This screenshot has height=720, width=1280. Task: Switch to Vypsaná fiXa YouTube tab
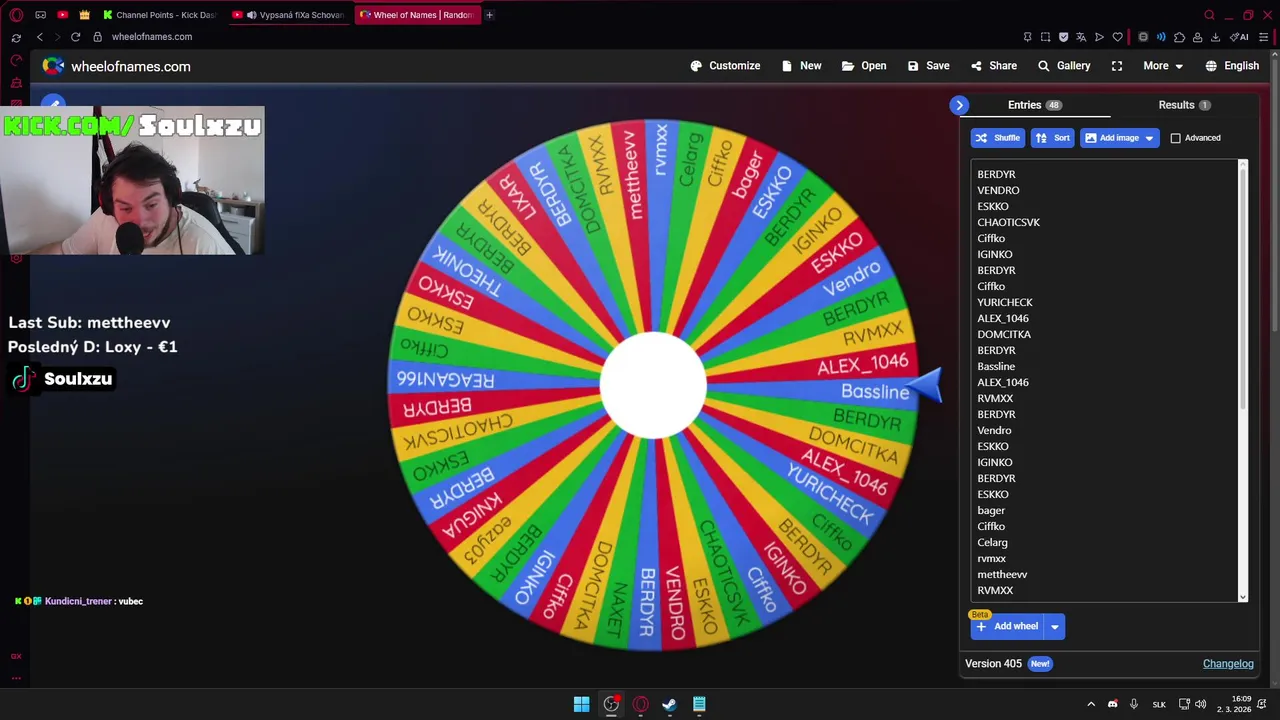click(x=290, y=15)
